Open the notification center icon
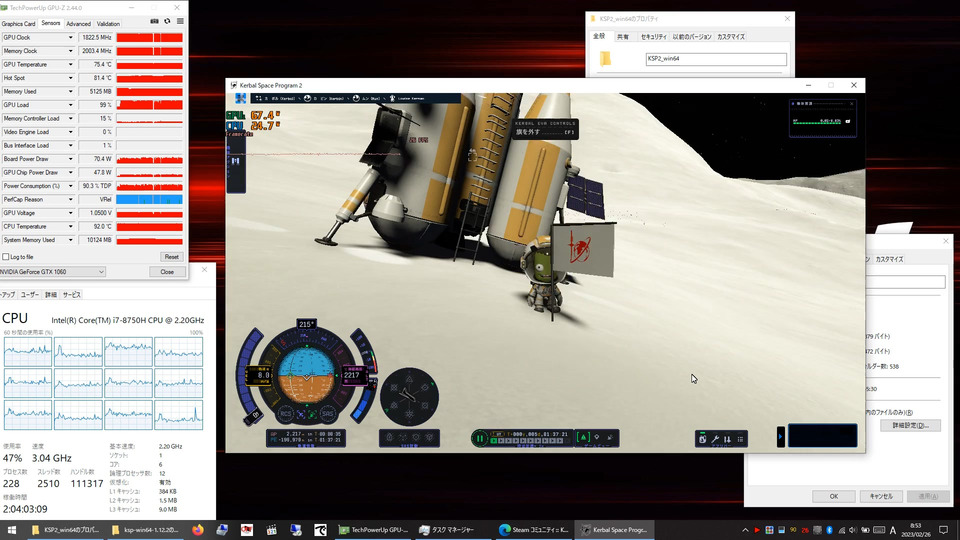Image resolution: width=960 pixels, height=540 pixels. [943, 530]
